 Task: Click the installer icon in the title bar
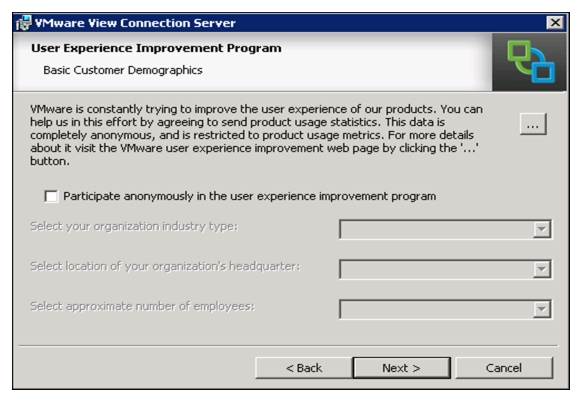[24, 23]
